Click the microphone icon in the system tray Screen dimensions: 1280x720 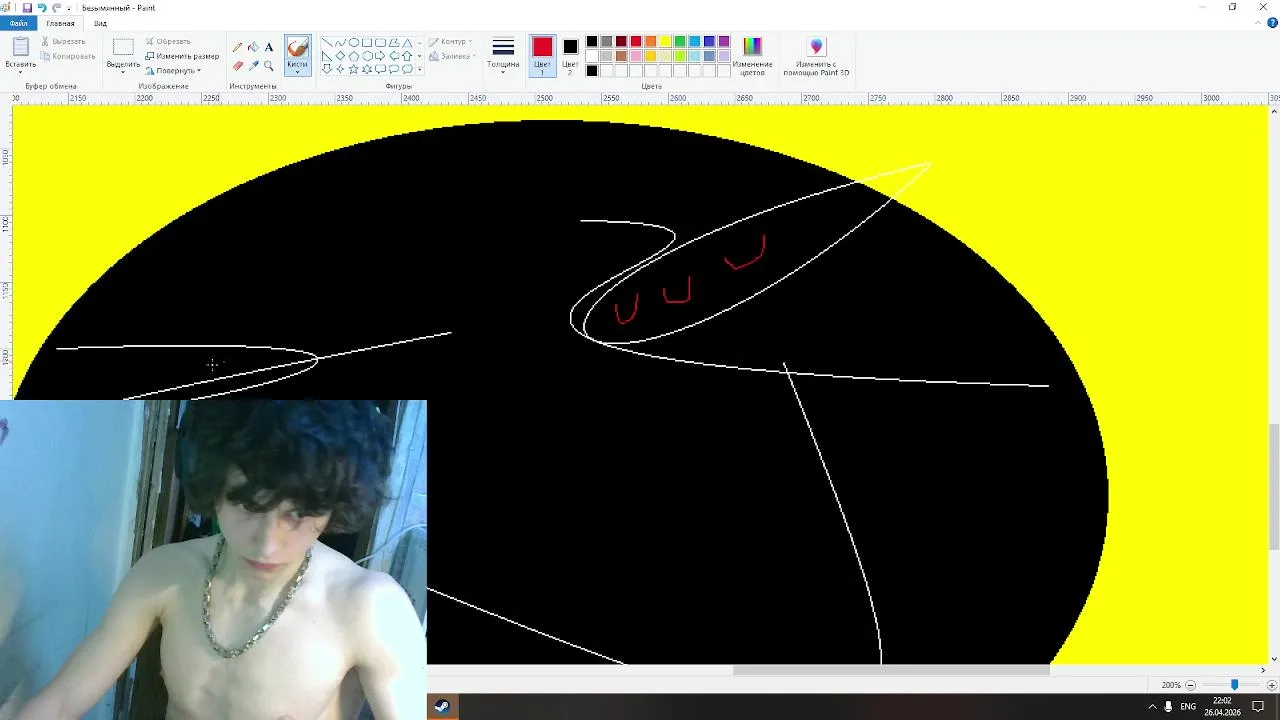[1168, 707]
